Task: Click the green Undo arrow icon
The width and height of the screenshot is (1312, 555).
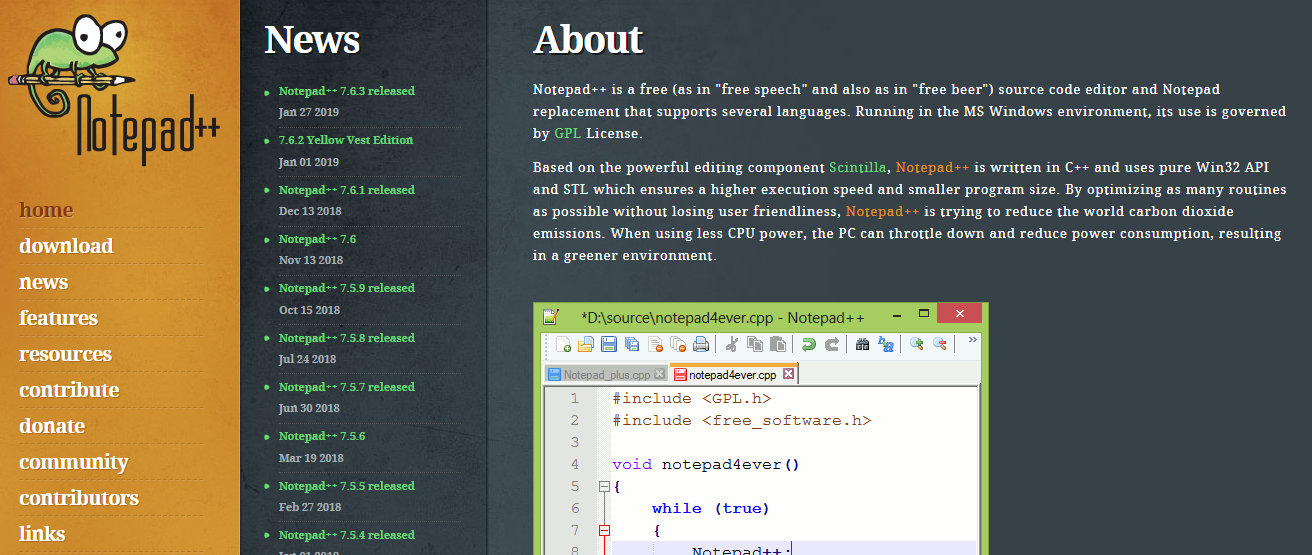Action: tap(808, 345)
